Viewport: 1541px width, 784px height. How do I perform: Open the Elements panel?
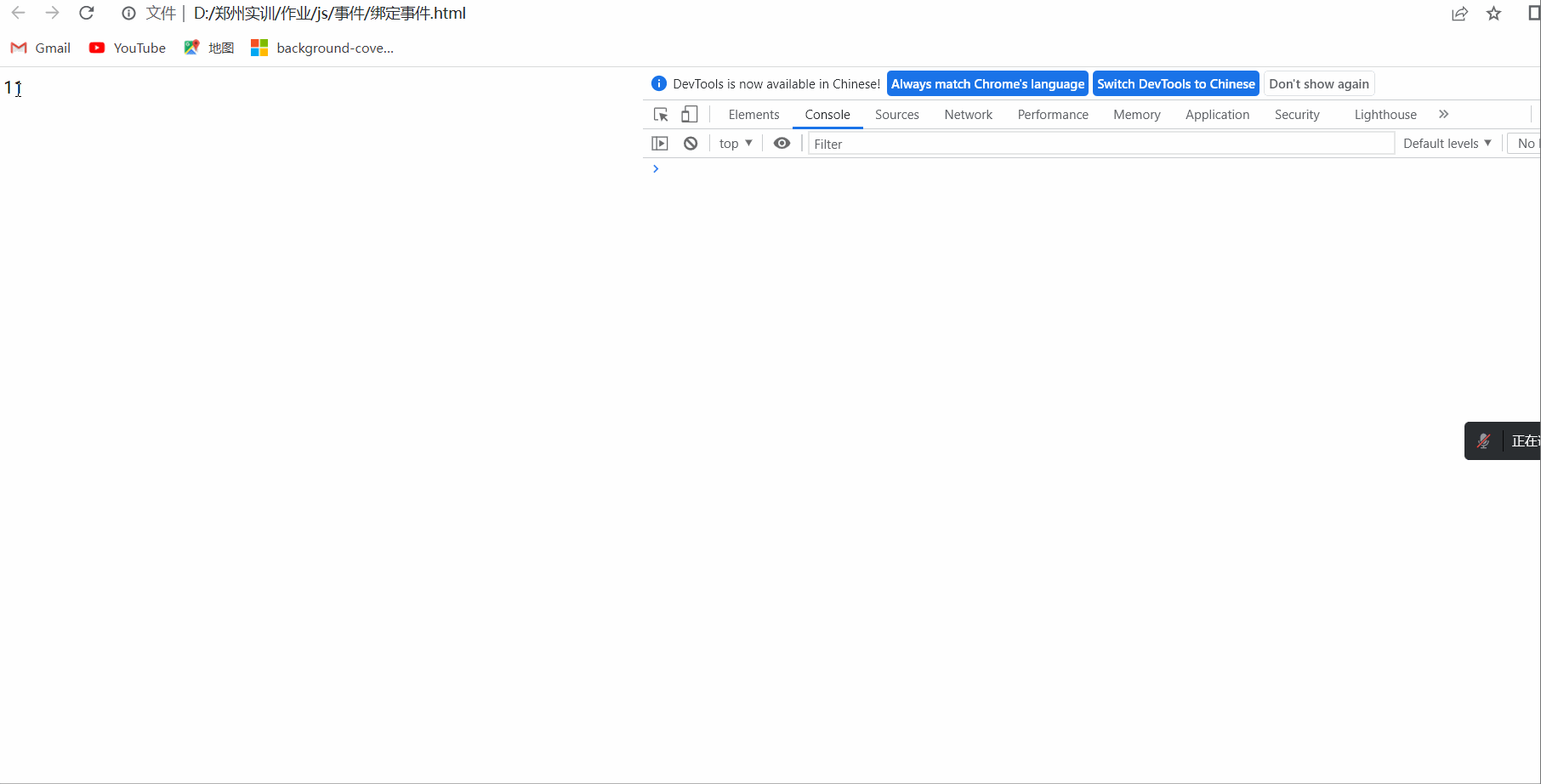coord(753,114)
